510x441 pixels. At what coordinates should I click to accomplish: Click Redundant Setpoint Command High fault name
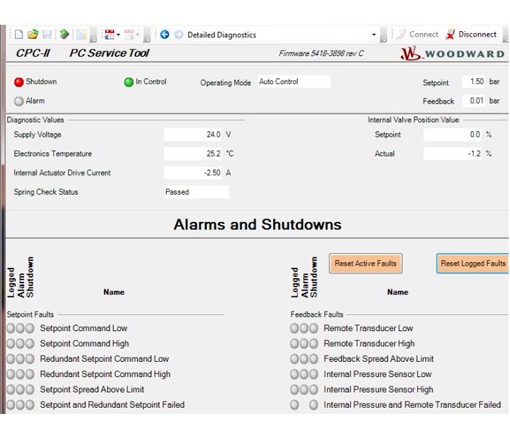[105, 374]
